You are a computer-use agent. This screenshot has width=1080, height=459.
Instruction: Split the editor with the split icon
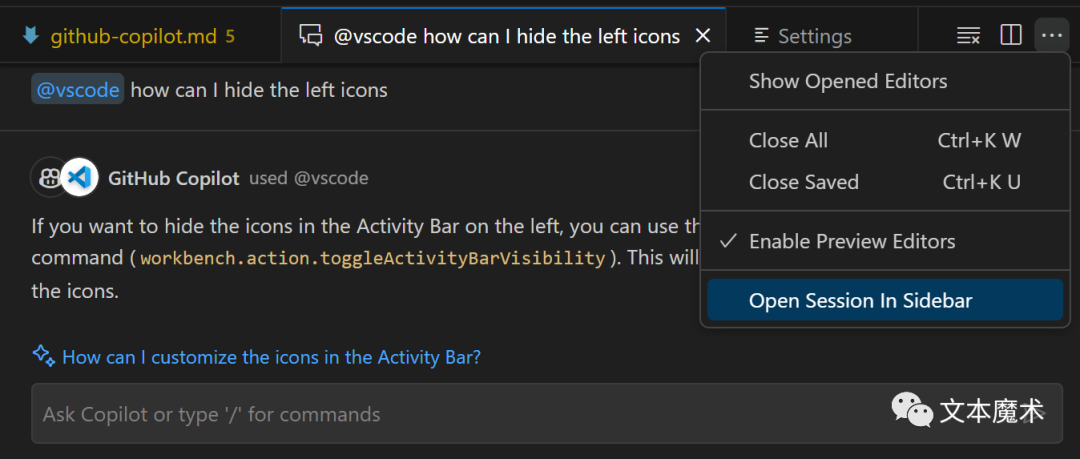pyautogui.click(x=1010, y=35)
